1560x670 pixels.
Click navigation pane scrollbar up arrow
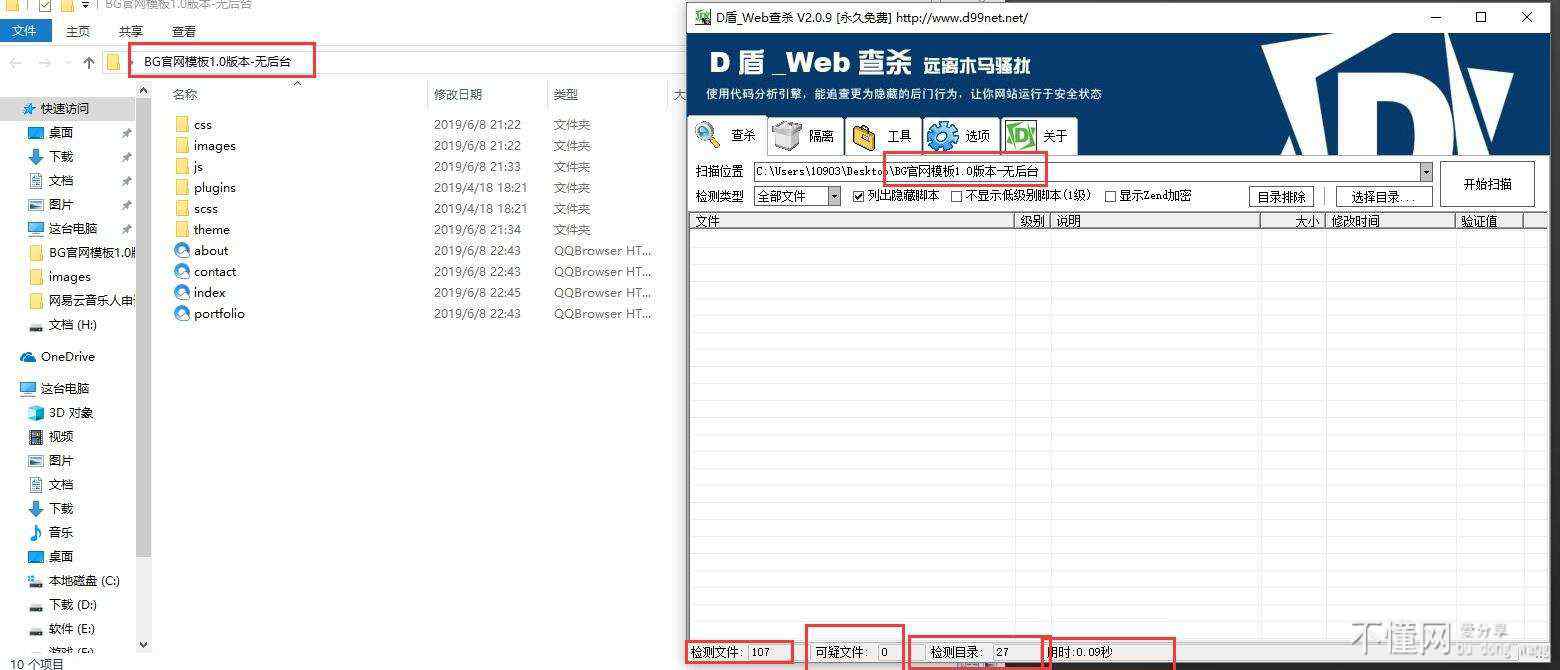pos(143,90)
